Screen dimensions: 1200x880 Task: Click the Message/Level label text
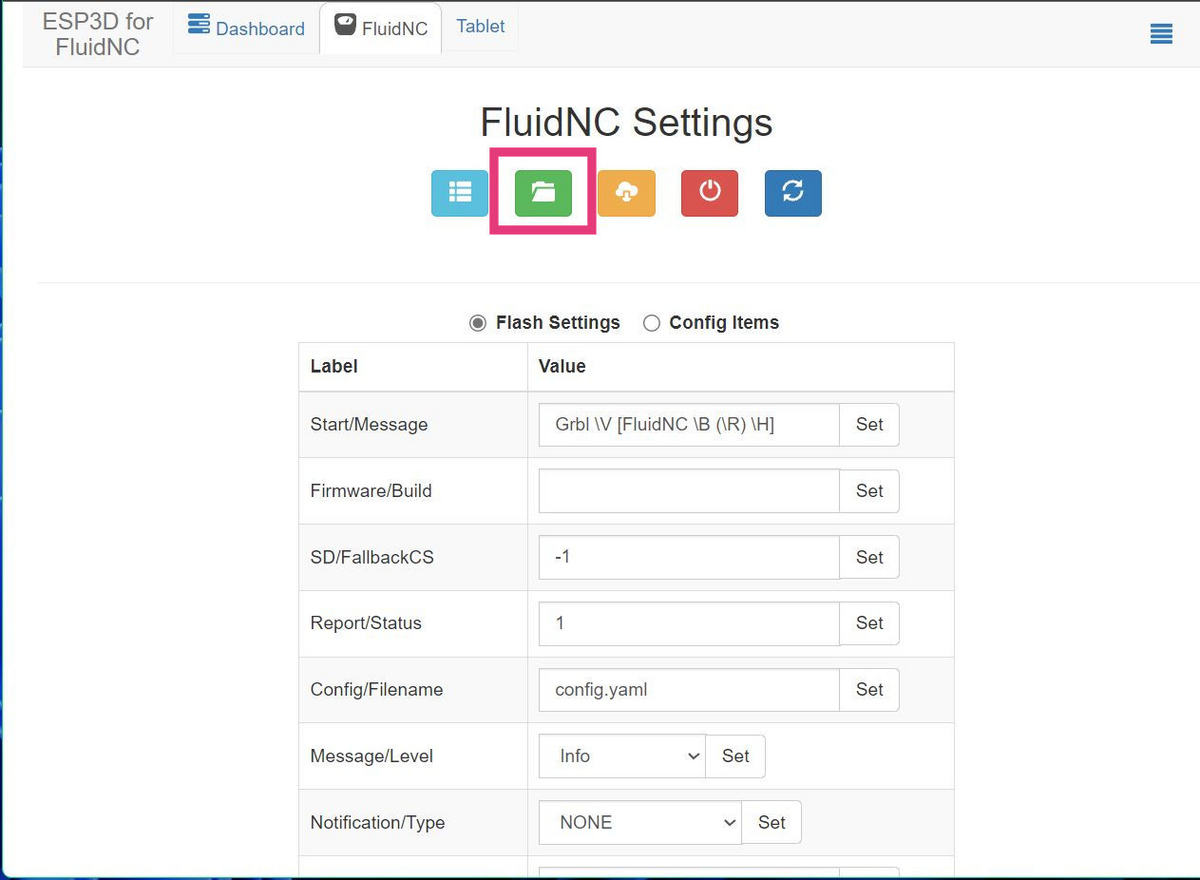(371, 756)
